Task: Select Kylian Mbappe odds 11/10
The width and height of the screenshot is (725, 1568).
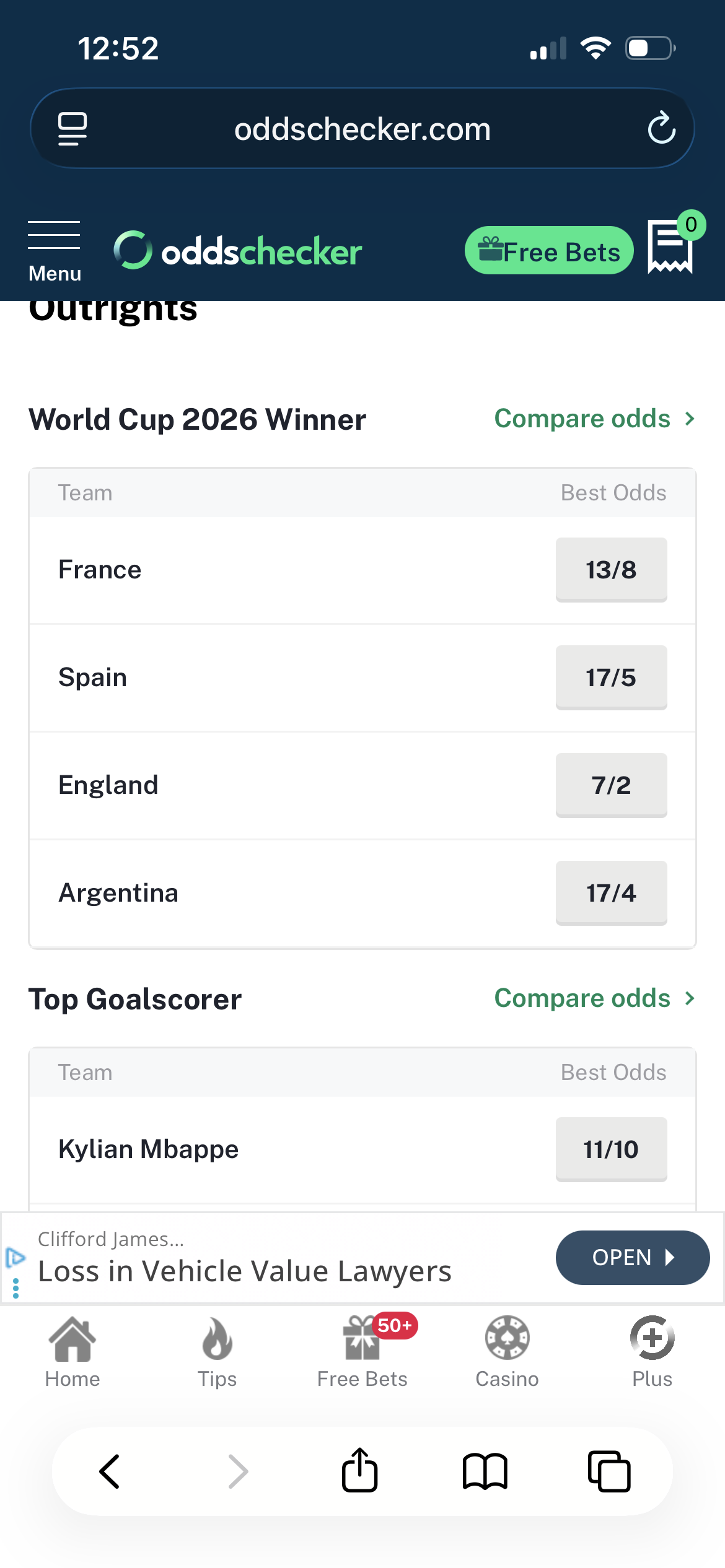Action: tap(611, 1149)
